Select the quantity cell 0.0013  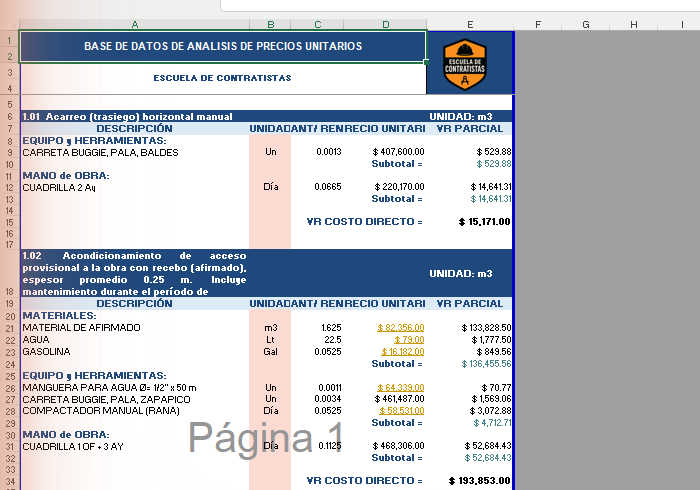click(x=317, y=152)
